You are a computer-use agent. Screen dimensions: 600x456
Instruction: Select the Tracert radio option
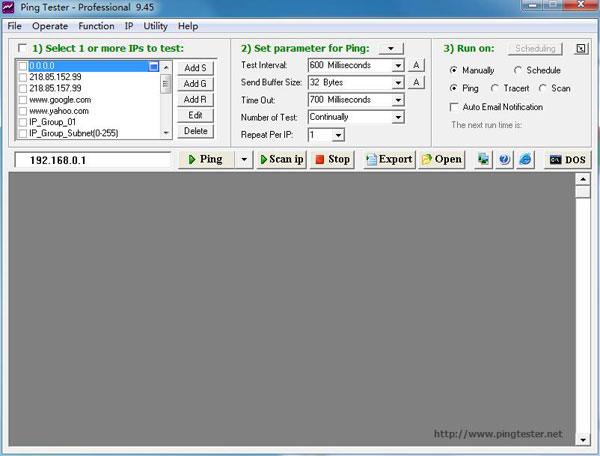click(495, 88)
